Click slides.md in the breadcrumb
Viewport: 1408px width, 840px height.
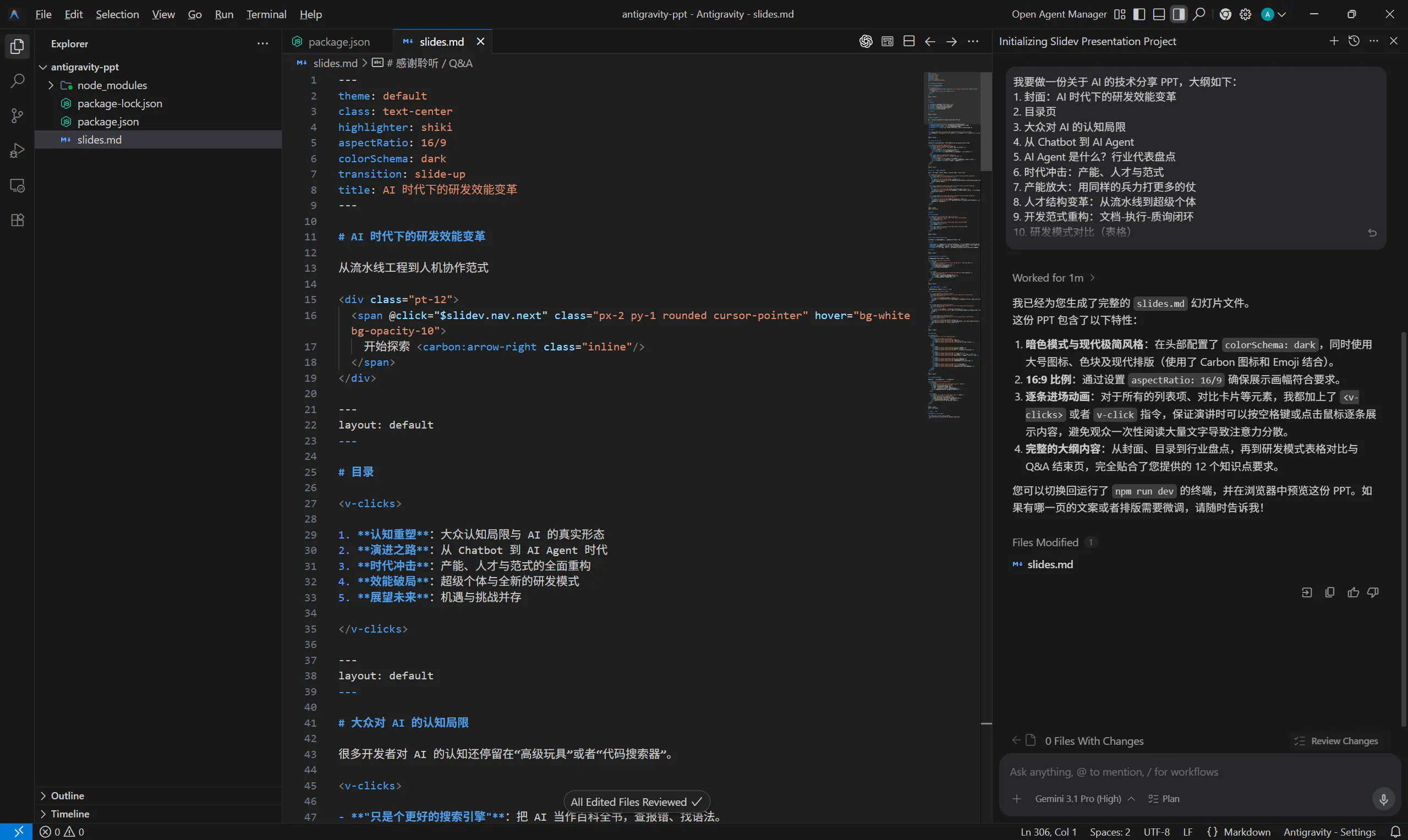335,63
